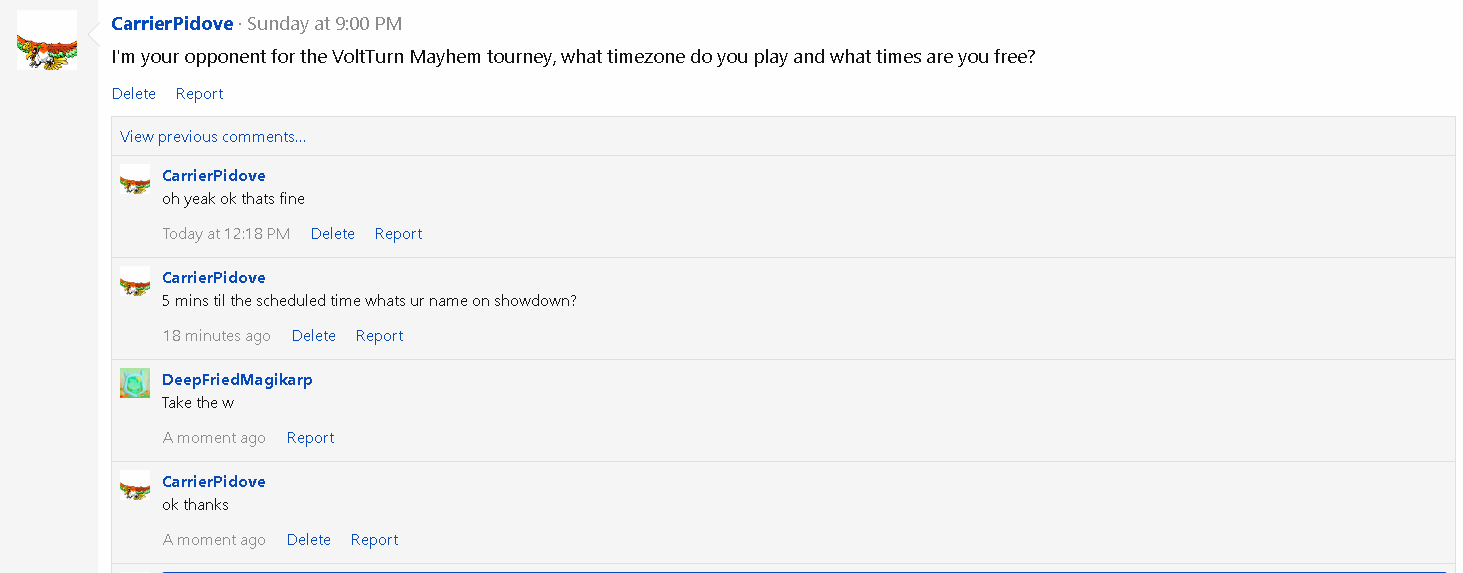The height and width of the screenshot is (573, 1463).
Task: Delete the main profile post
Action: tap(134, 94)
